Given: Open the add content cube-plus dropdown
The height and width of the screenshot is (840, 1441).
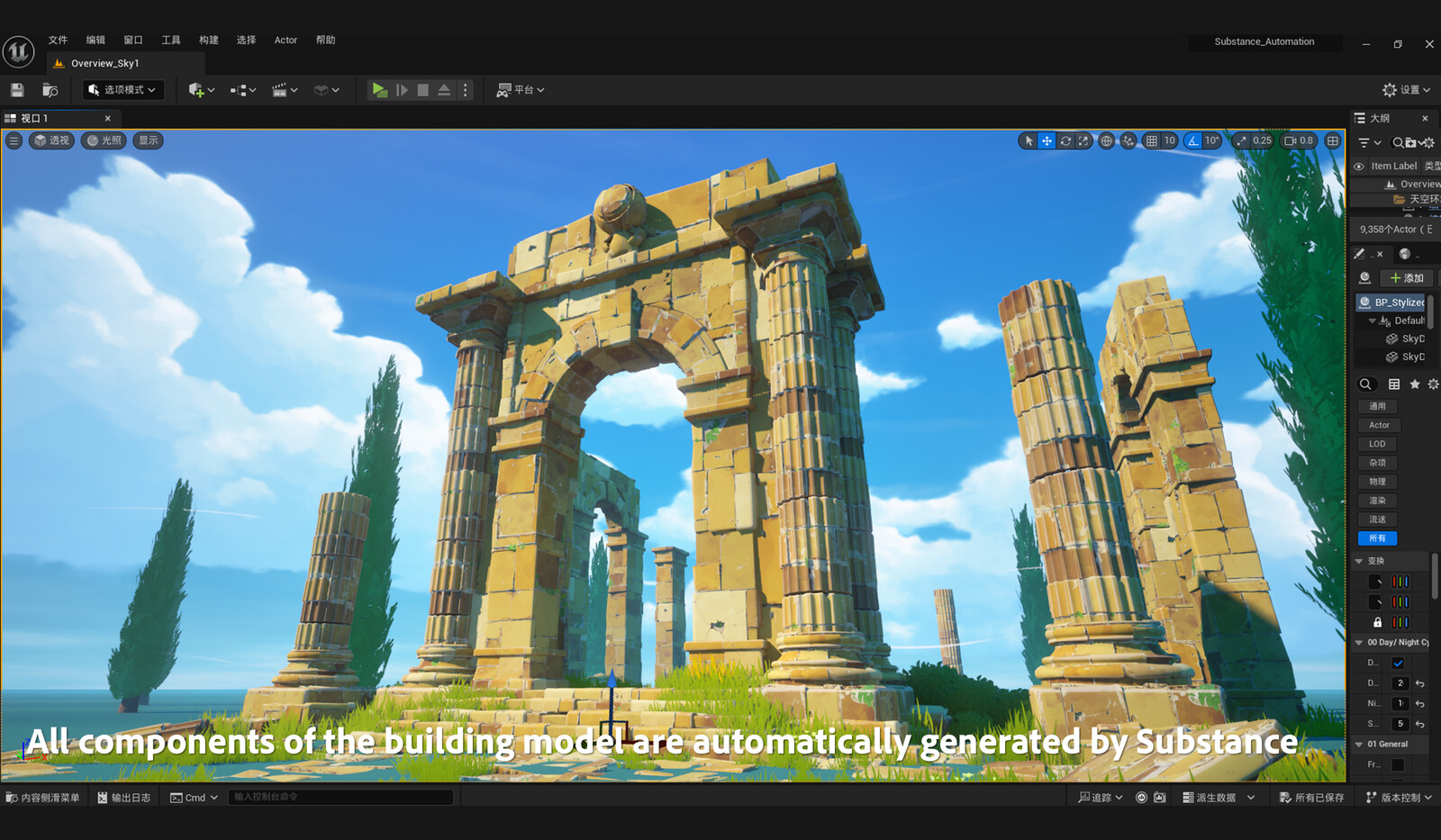Looking at the screenshot, I should [x=201, y=90].
